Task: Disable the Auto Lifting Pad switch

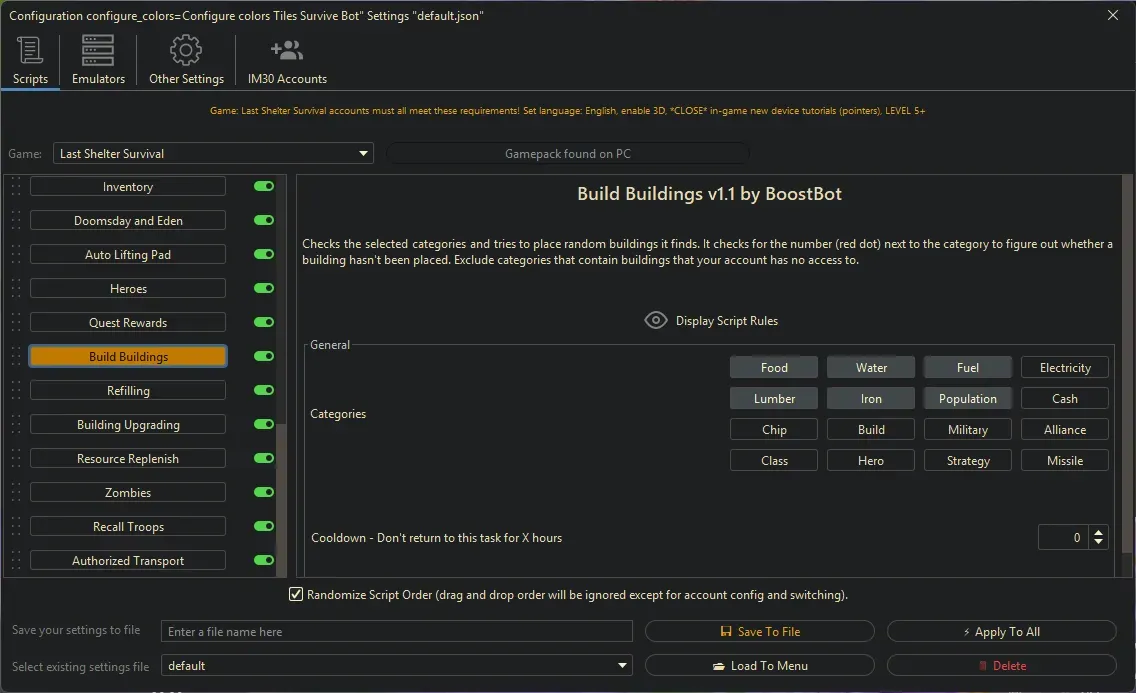Action: pos(264,254)
